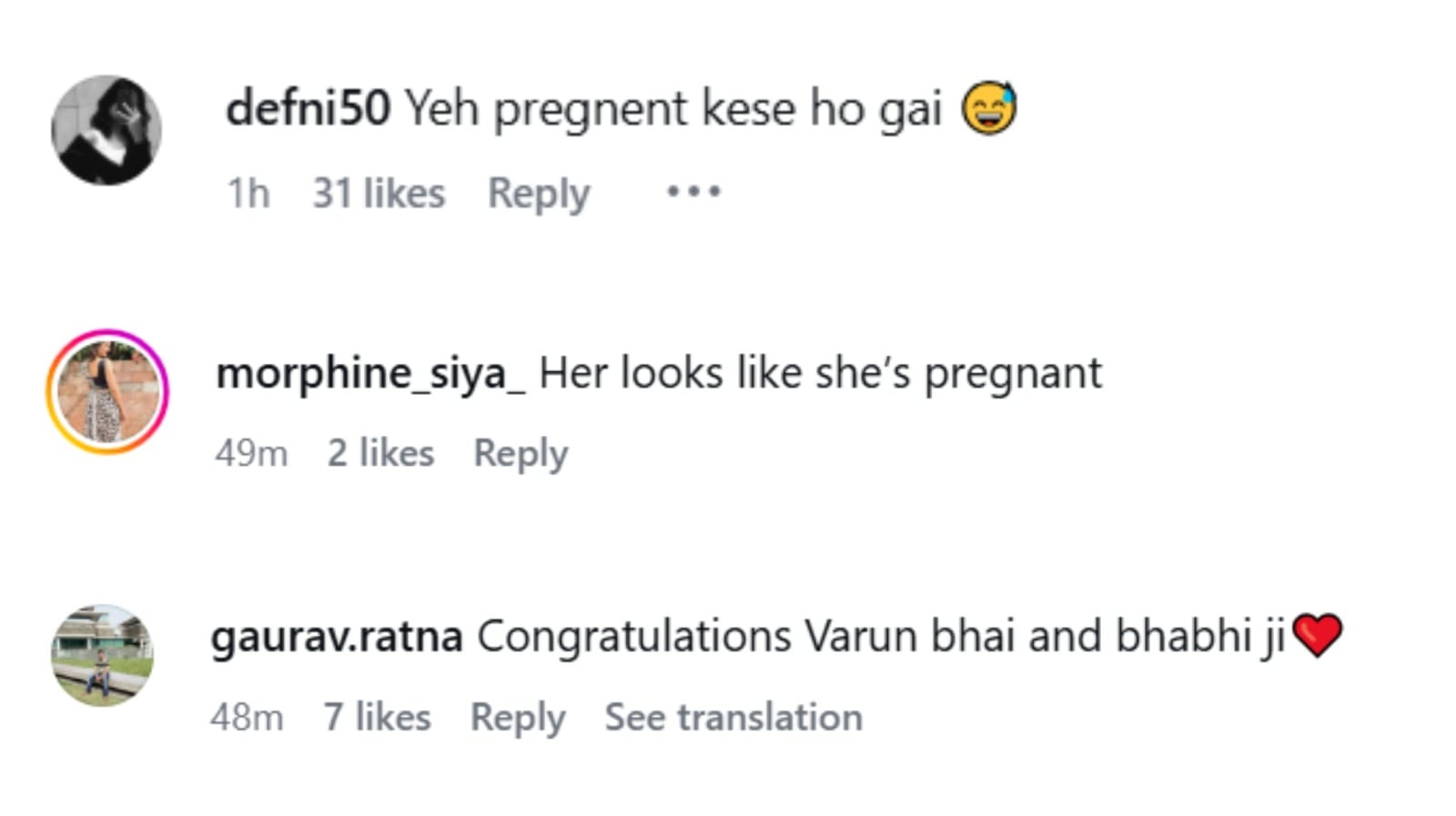
Task: Click the 'Yeh pregnent kese ho gai' text
Action: pyautogui.click(x=673, y=108)
